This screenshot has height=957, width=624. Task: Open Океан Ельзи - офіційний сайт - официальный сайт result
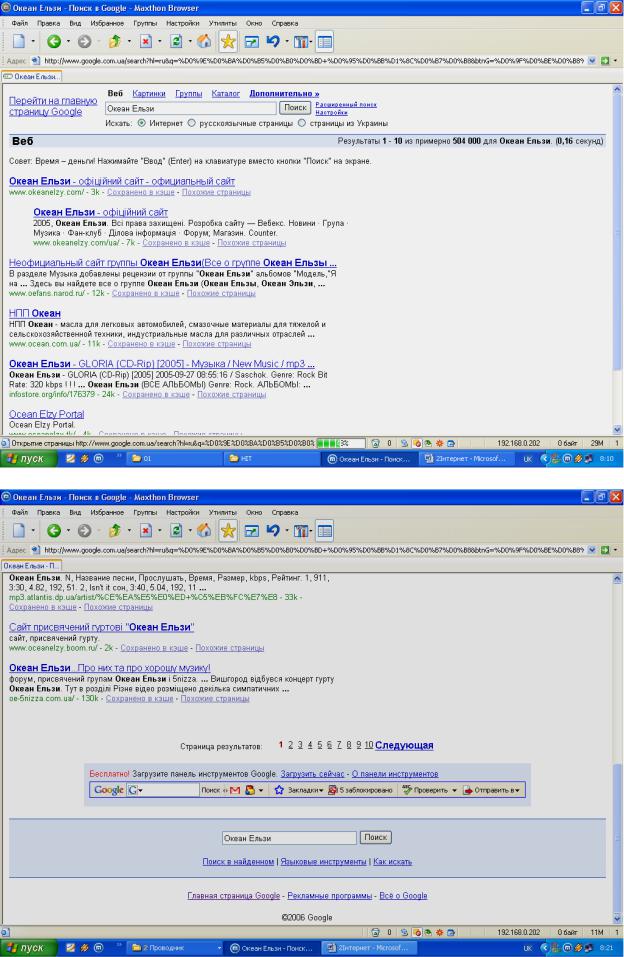point(122,181)
